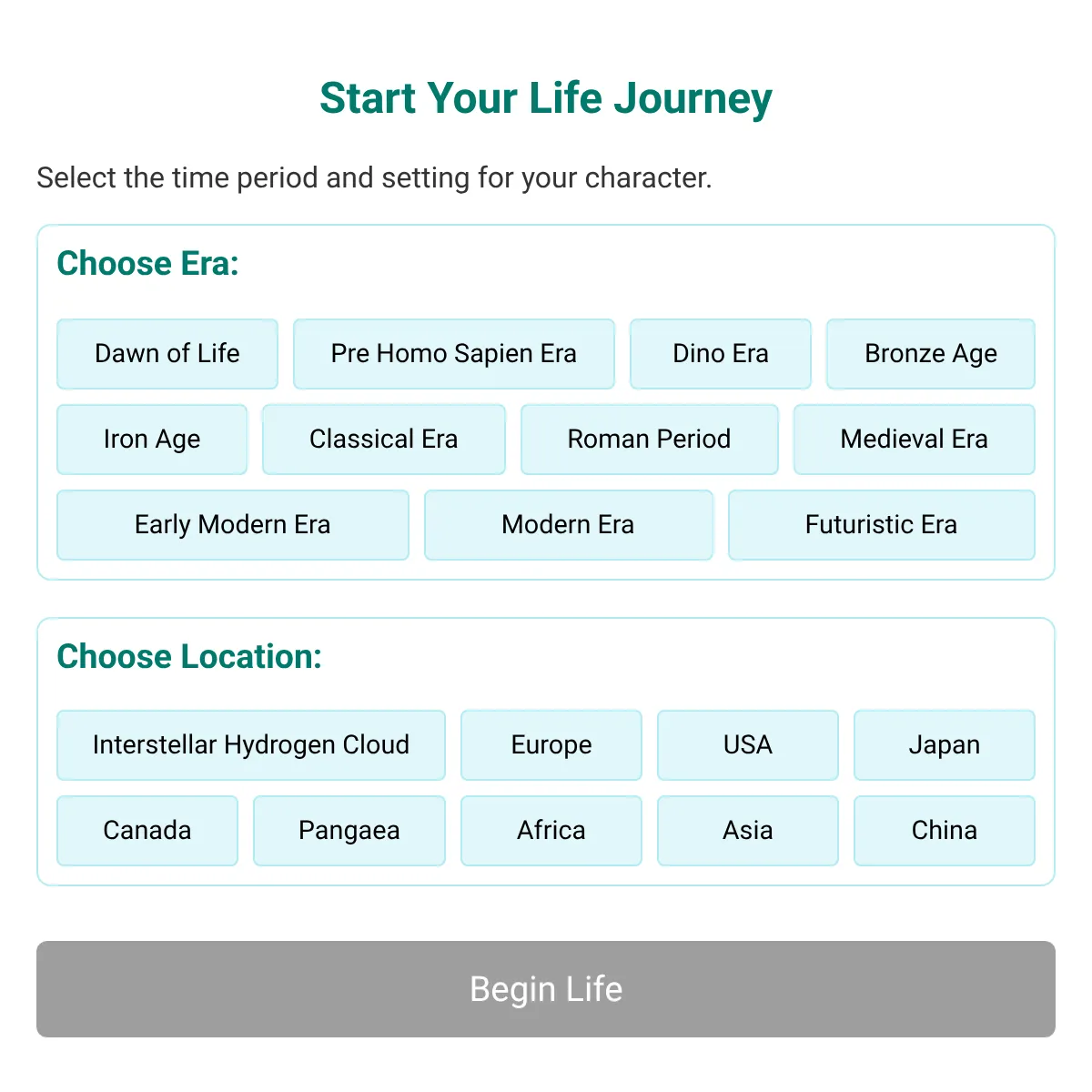Select Pangaea as setting
1092x1092 pixels.
tap(349, 831)
